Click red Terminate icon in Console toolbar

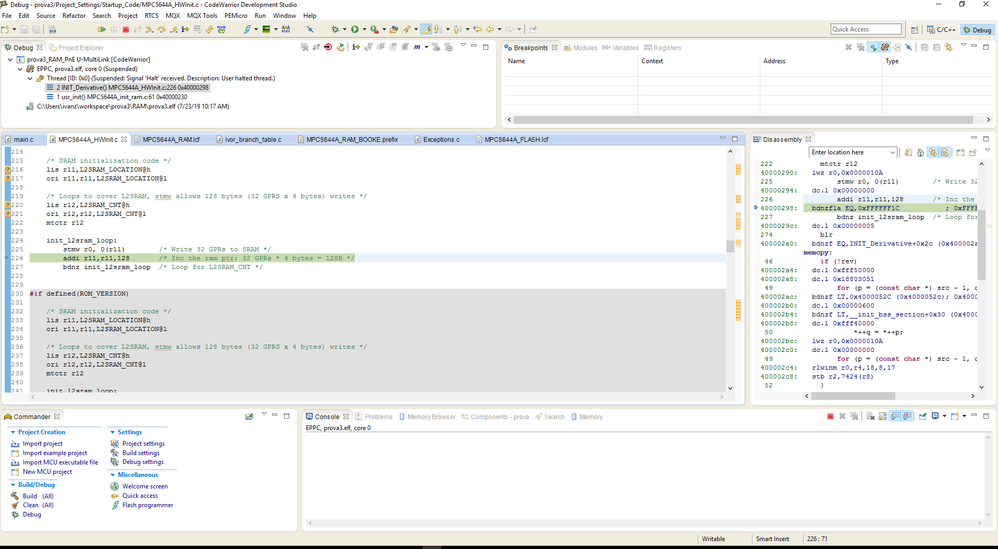click(830, 416)
